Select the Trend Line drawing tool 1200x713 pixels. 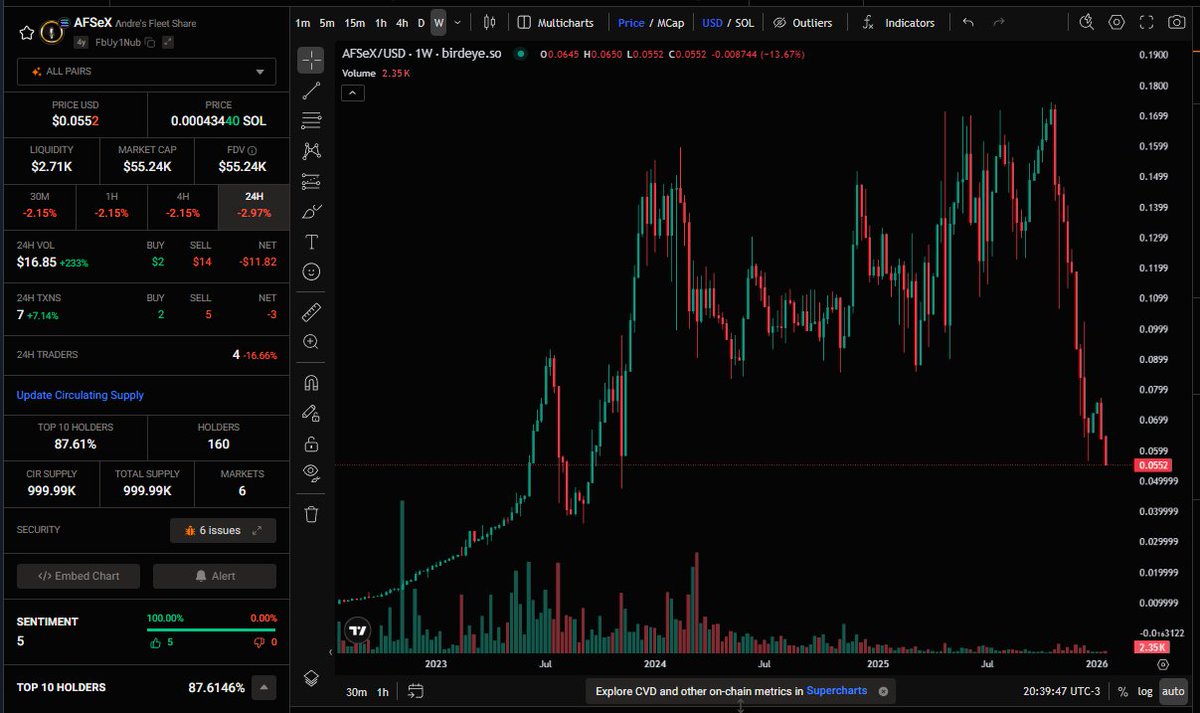(x=311, y=90)
